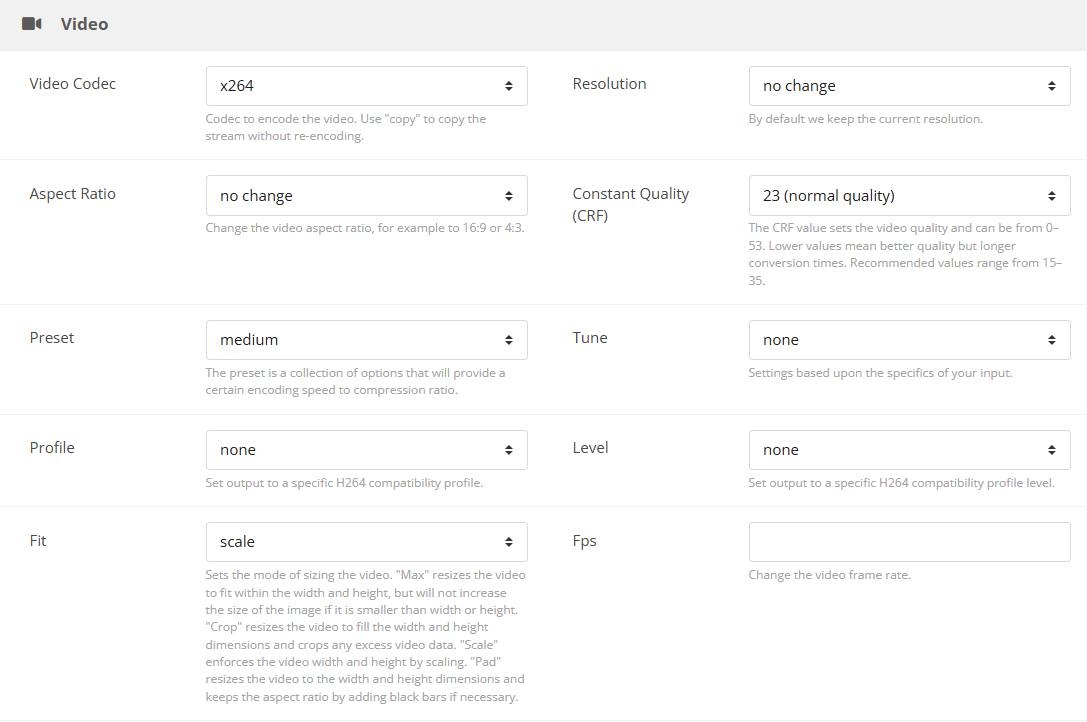Click the Video section header title
The width and height of the screenshot is (1087, 722).
pyautogui.click(x=85, y=24)
